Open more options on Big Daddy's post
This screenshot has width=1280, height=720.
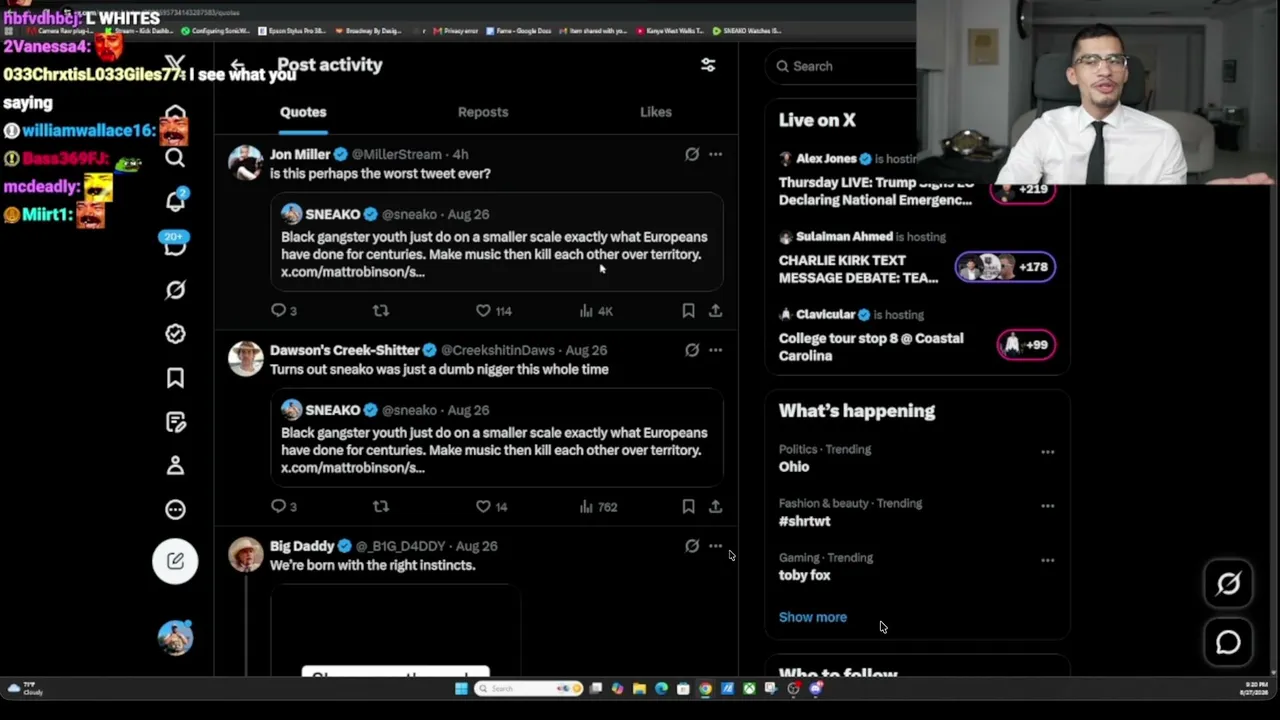point(715,546)
